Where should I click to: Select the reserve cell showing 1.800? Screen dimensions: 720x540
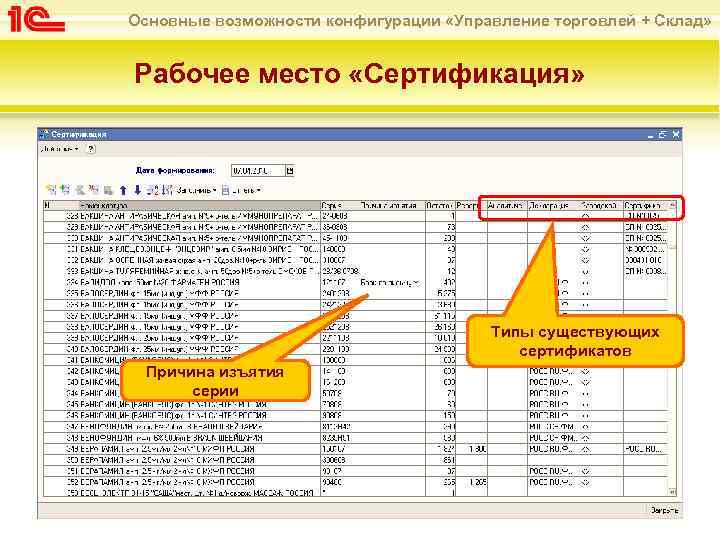[471, 449]
